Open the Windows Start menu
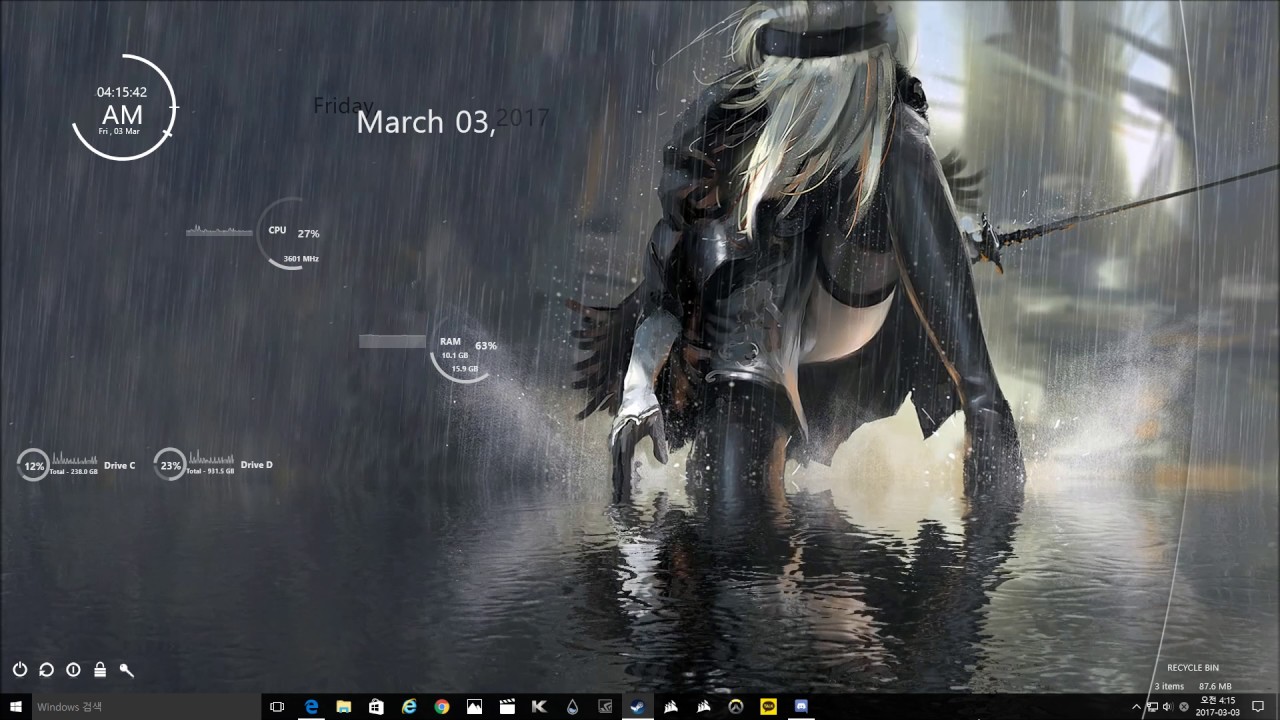 pyautogui.click(x=16, y=707)
